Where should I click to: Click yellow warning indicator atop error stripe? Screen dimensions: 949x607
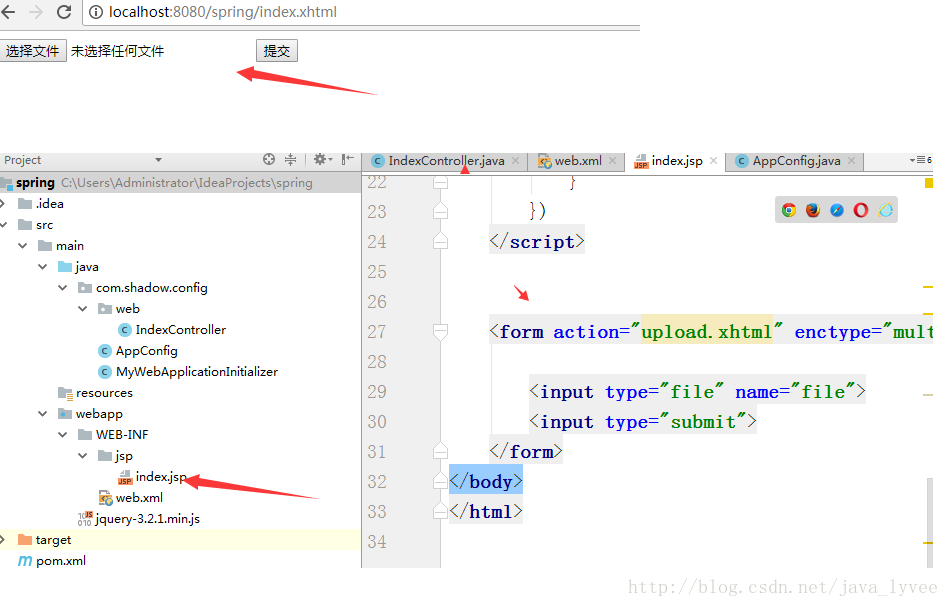pos(928,183)
